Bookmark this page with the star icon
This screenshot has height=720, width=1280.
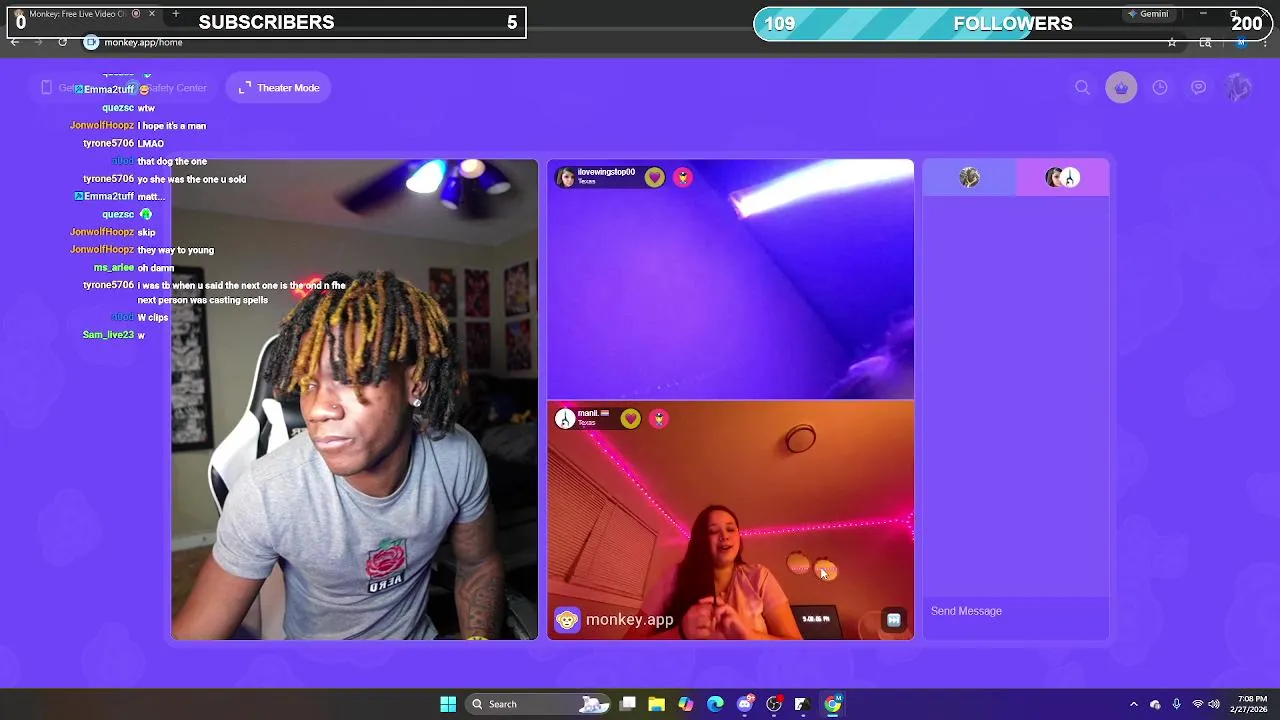coord(1172,42)
